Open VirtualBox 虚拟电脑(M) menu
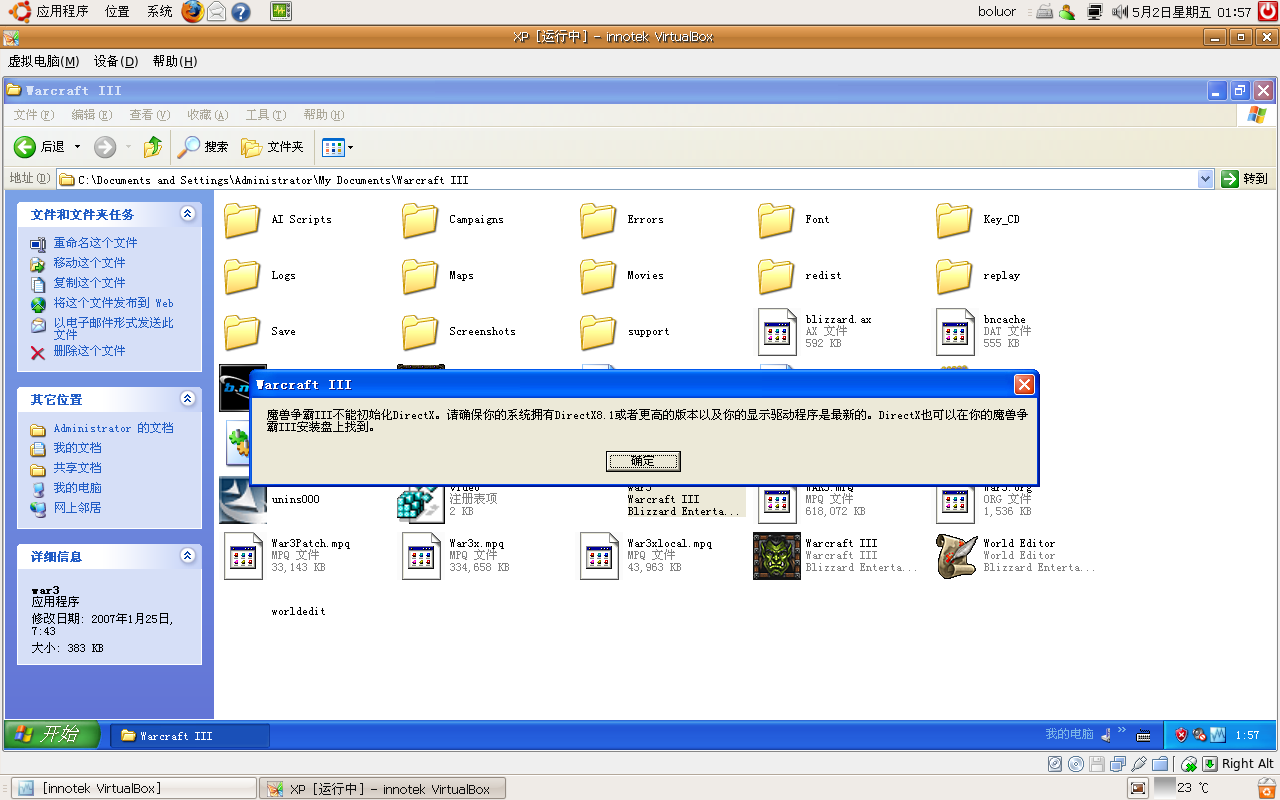 click(43, 62)
